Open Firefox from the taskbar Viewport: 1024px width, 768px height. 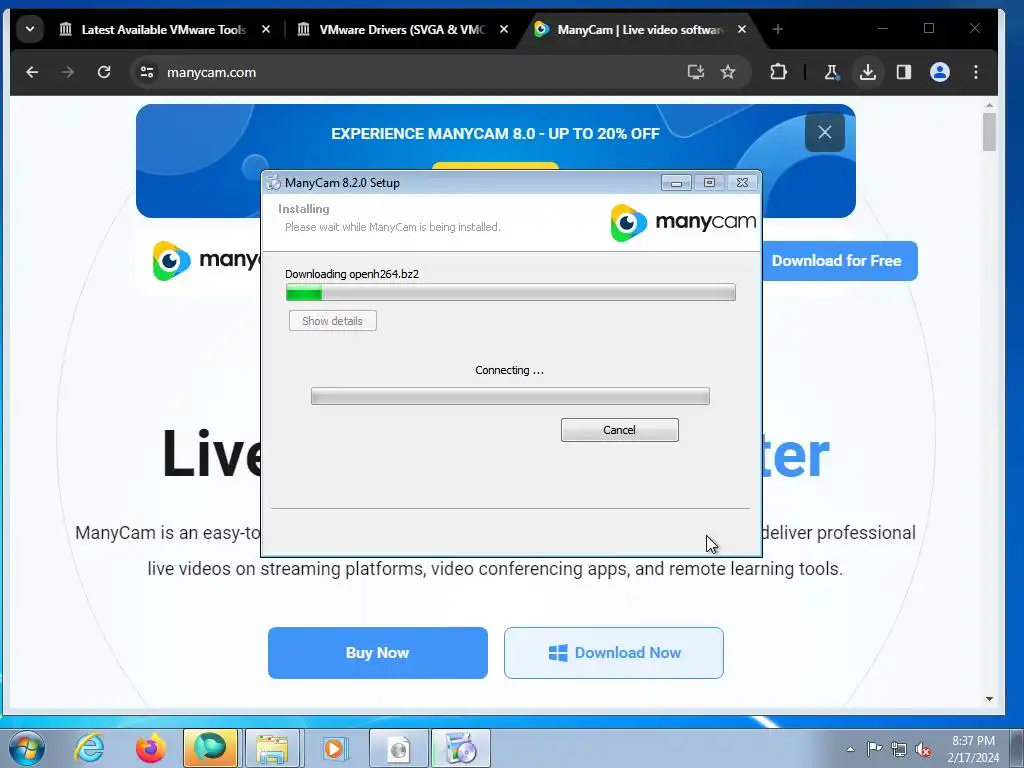tap(150, 748)
